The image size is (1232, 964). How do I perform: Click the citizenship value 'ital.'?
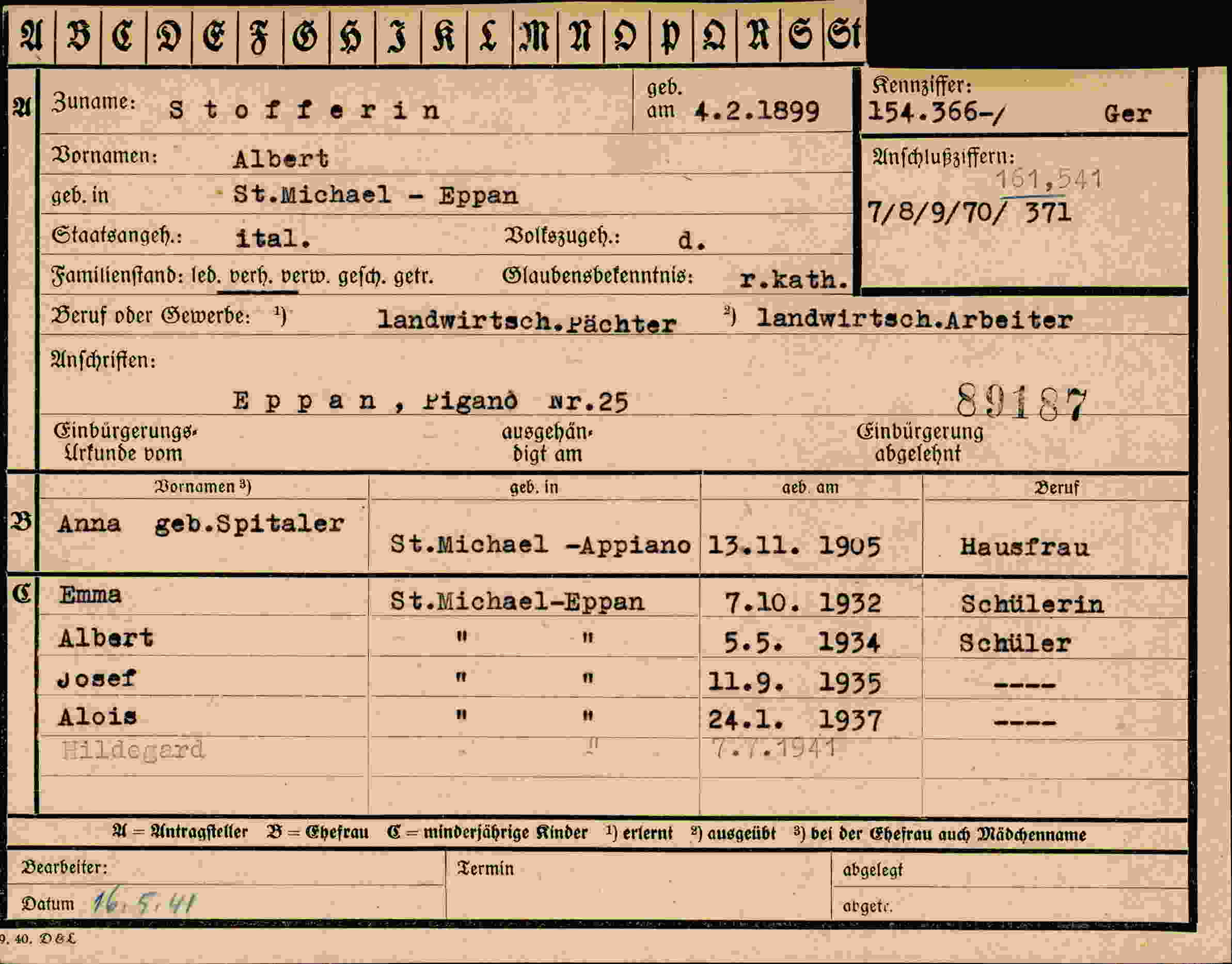coord(273,238)
